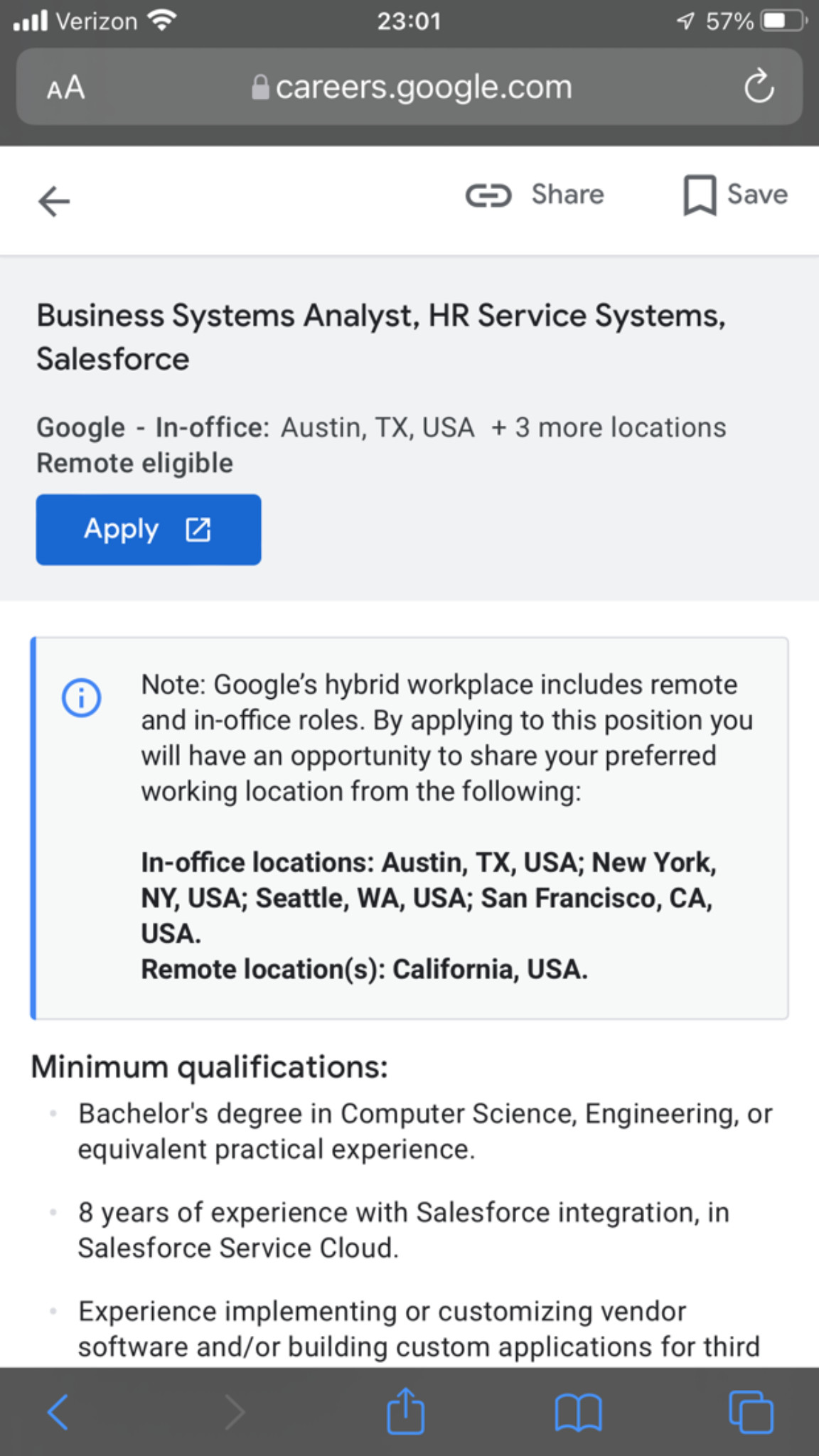Screen dimensions: 819x1456
Task: Open the AA reader text-size menu
Action: [x=65, y=88]
